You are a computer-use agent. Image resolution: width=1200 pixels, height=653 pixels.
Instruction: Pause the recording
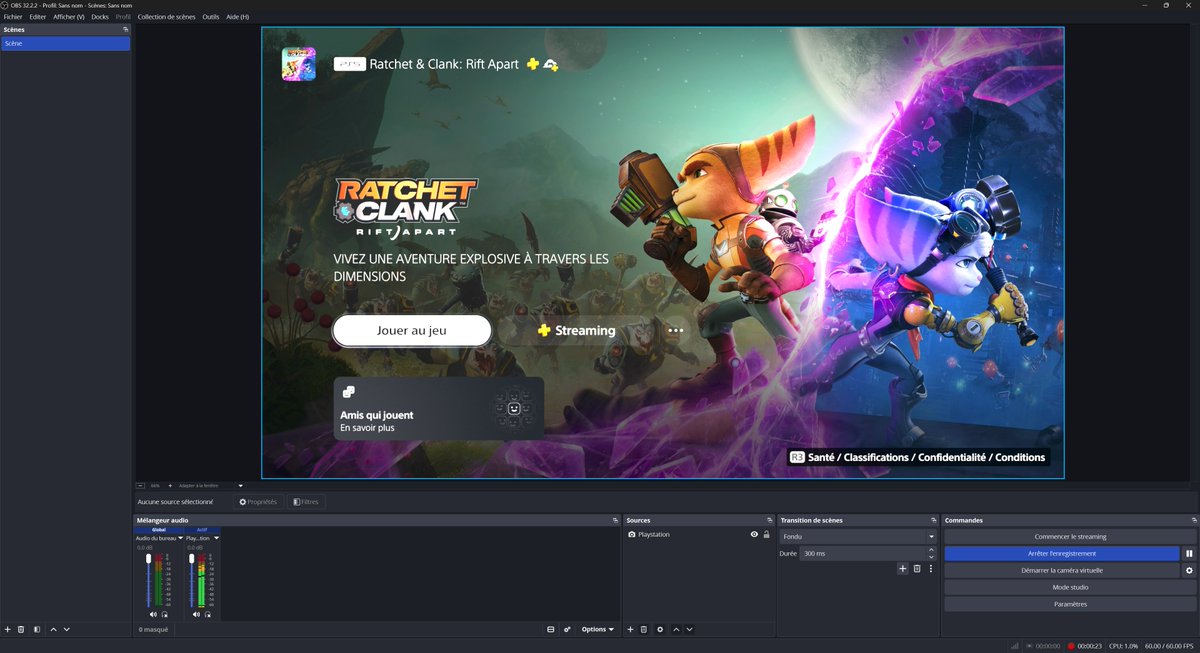[1189, 553]
